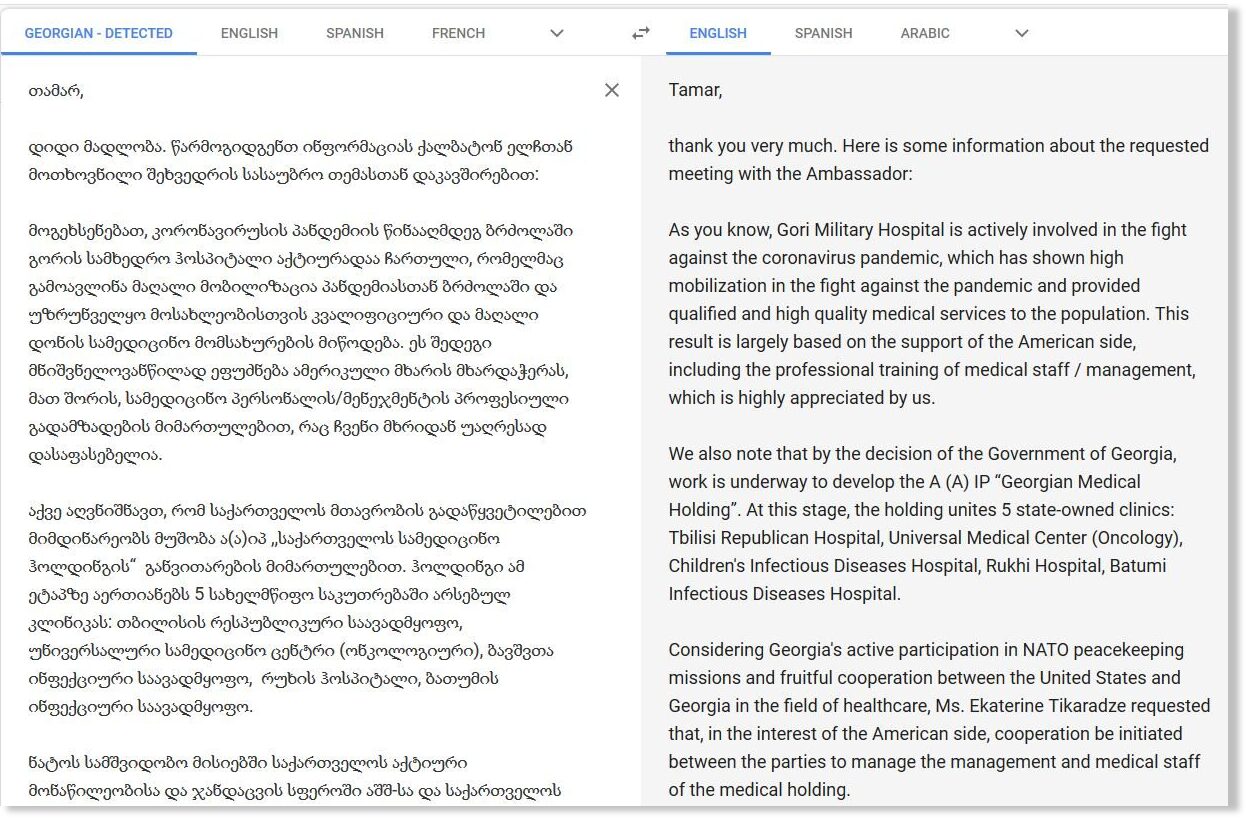
Task: Select Spanish as target language
Action: click(x=824, y=33)
